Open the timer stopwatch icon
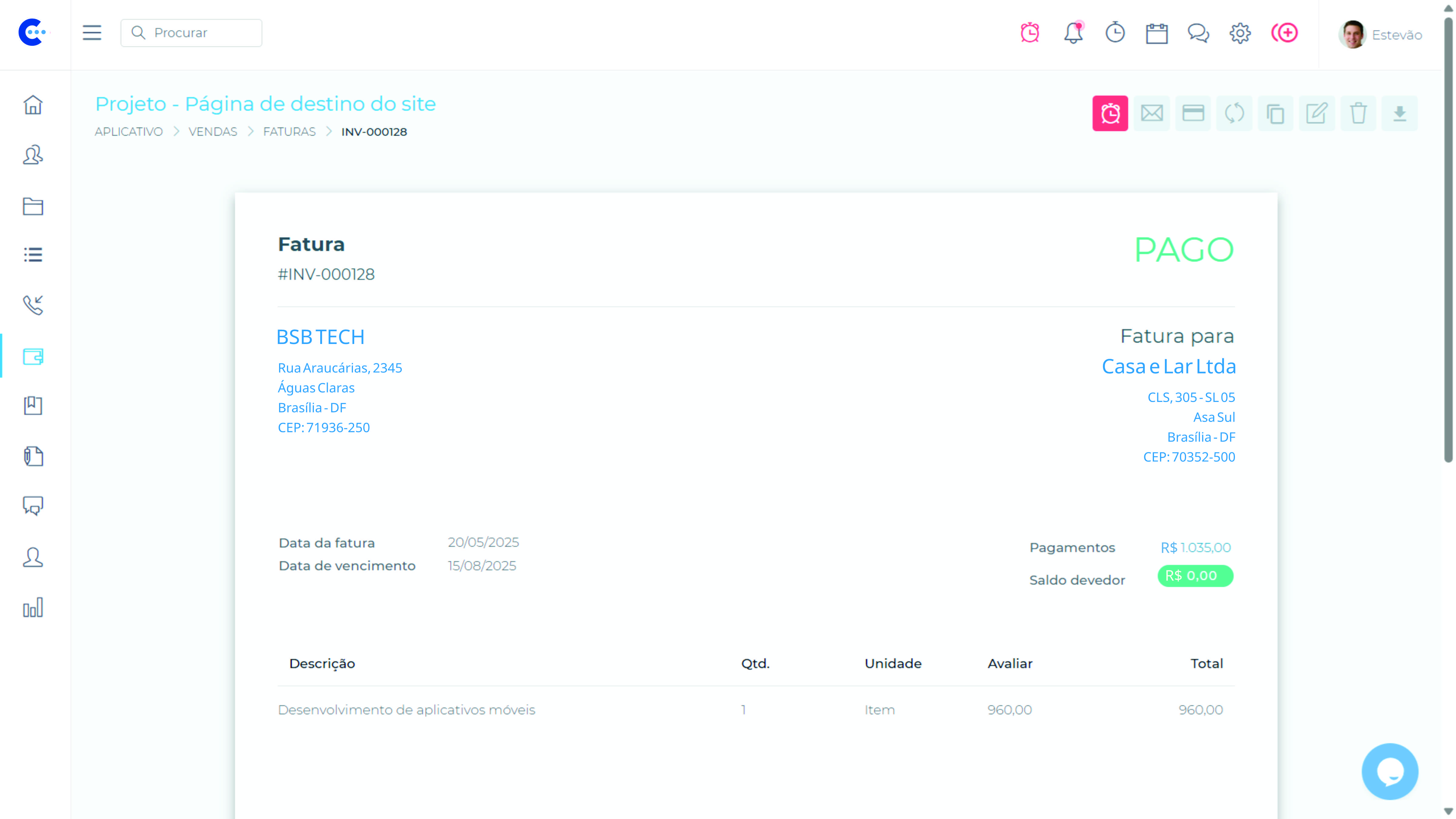The width and height of the screenshot is (1456, 819). [x=1115, y=33]
